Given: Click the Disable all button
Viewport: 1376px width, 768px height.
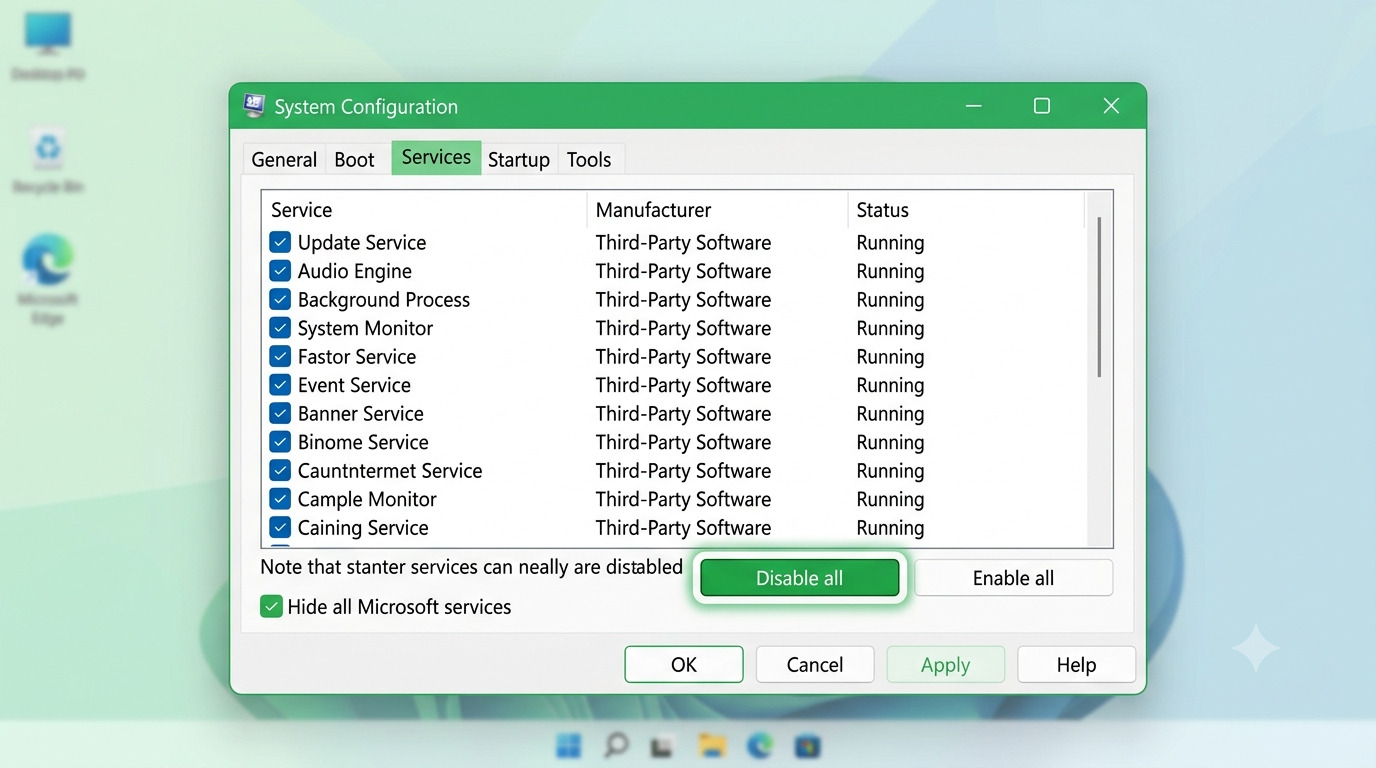Looking at the screenshot, I should tap(800, 578).
